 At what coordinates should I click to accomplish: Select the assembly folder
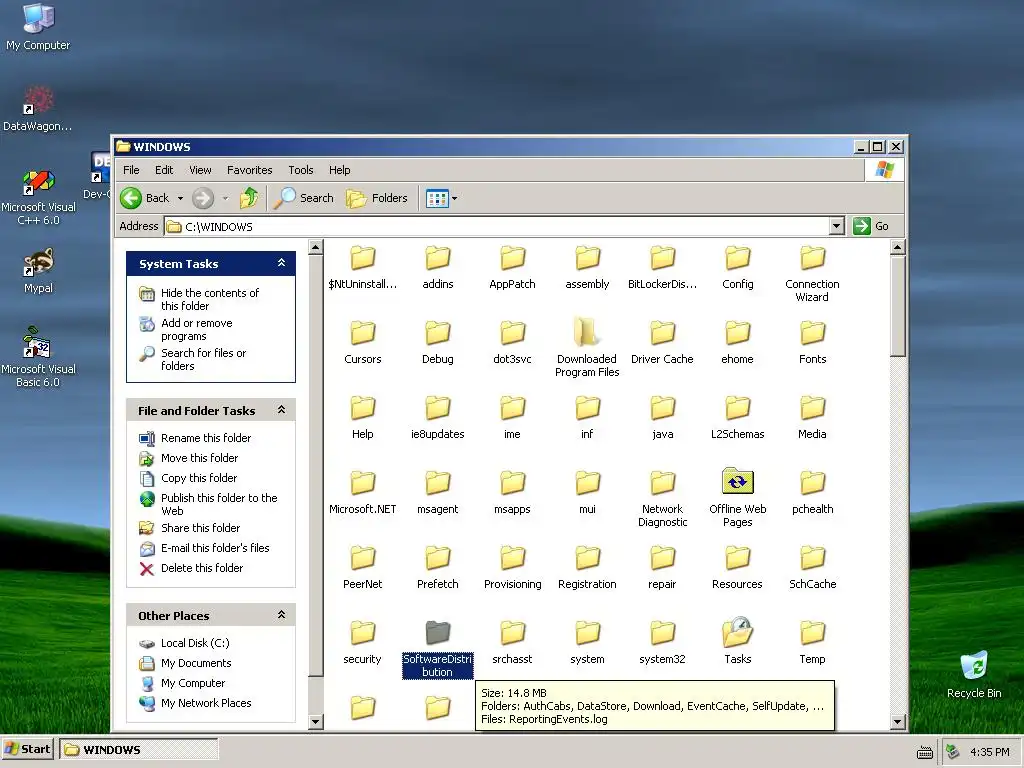pos(587,266)
